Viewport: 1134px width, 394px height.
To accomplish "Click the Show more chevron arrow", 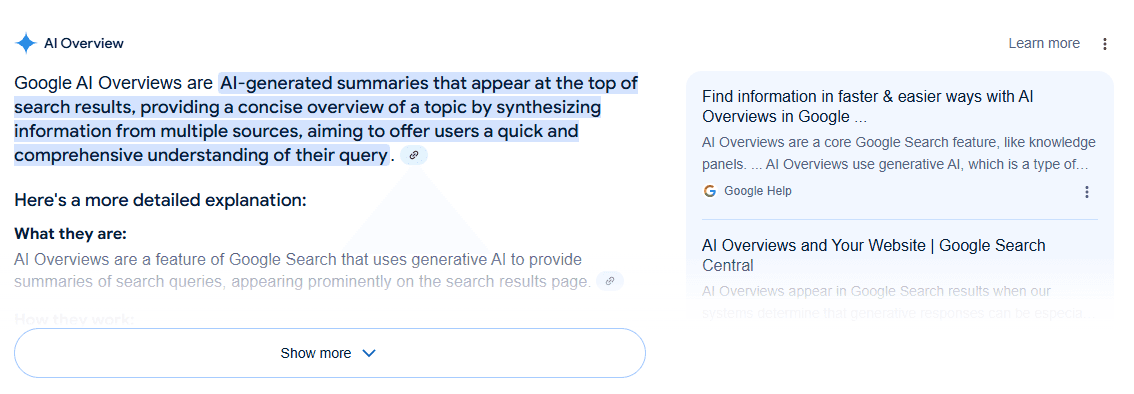I will tap(369, 353).
